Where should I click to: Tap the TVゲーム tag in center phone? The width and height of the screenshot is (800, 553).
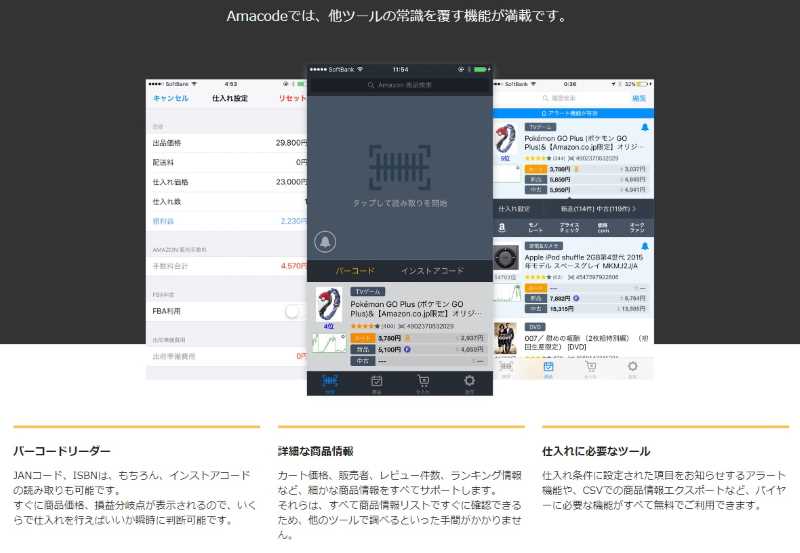click(x=367, y=292)
